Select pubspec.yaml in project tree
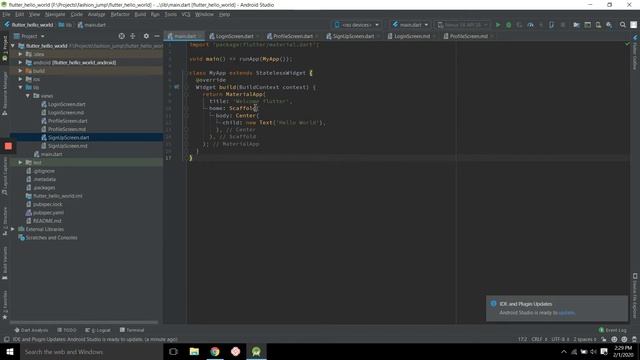Image resolution: width=640 pixels, height=360 pixels. 48,212
